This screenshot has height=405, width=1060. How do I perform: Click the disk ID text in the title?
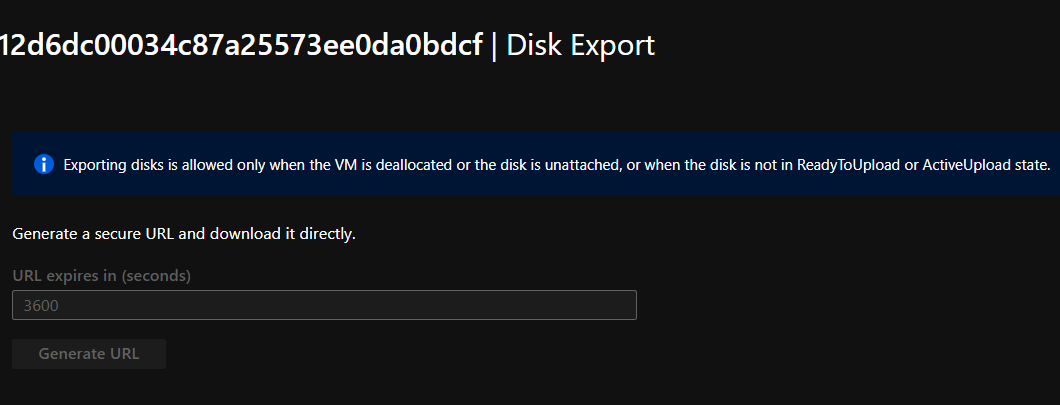point(241,45)
